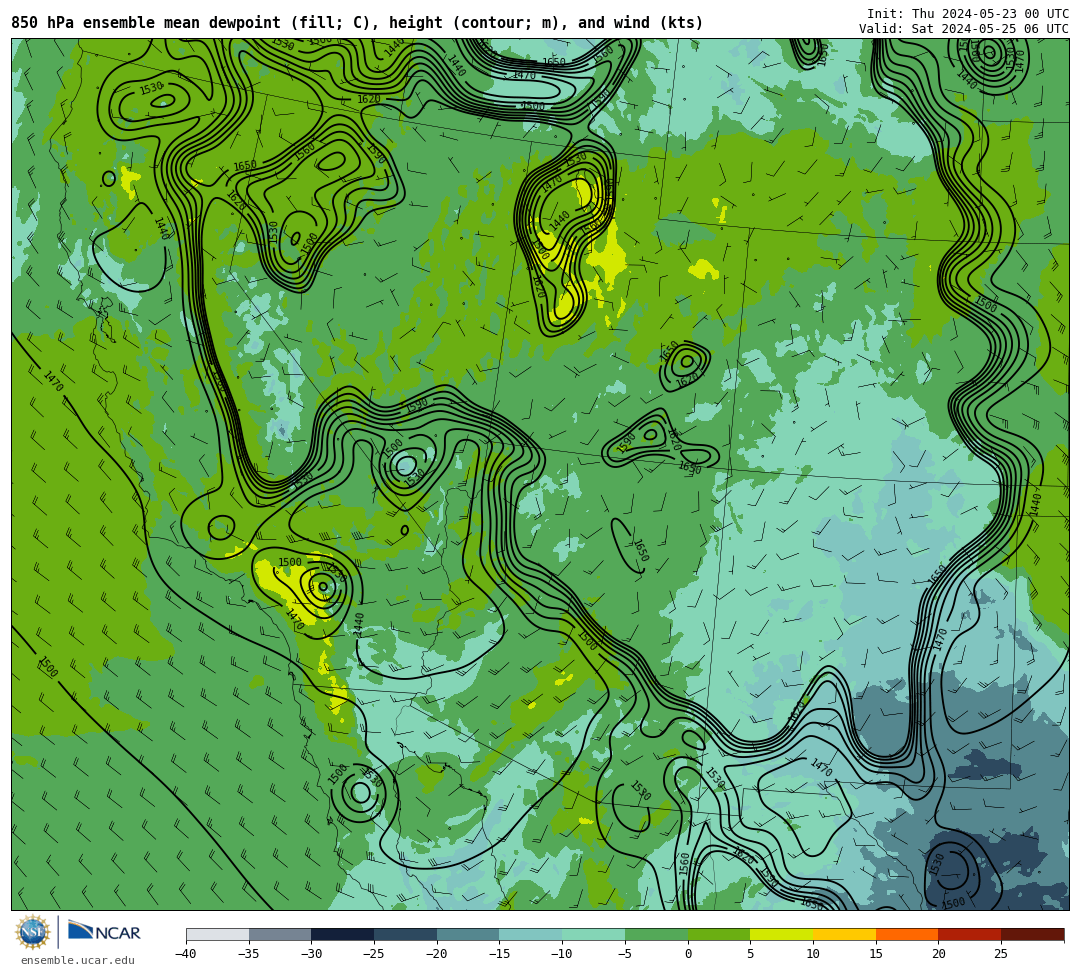
Task: Click the colorbar tick label -25
Action: click(x=373, y=954)
